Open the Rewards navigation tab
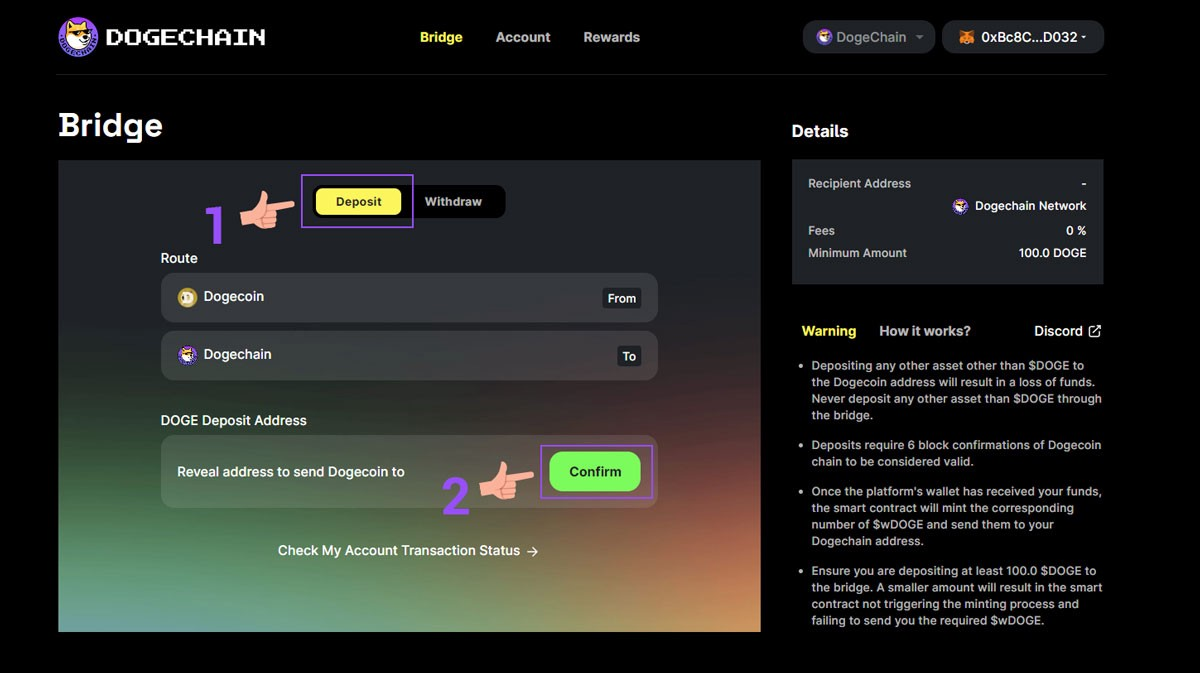The image size is (1200, 673). 611,37
